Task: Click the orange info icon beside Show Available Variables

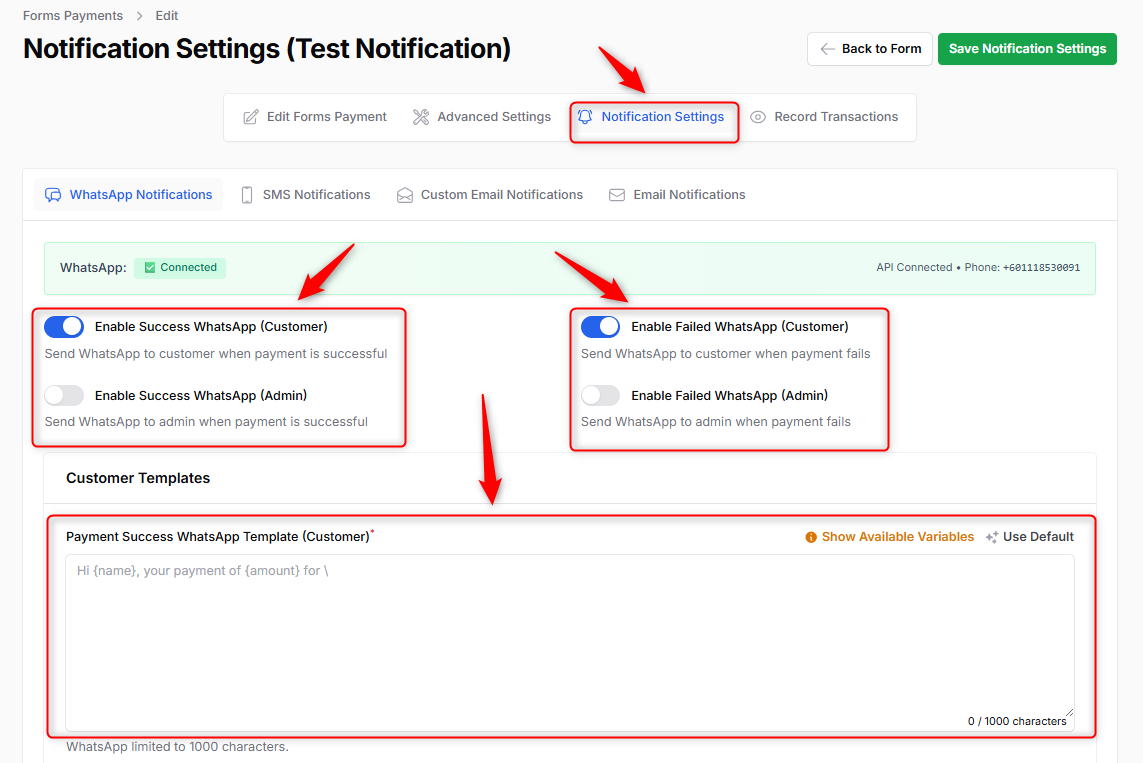Action: pyautogui.click(x=811, y=537)
